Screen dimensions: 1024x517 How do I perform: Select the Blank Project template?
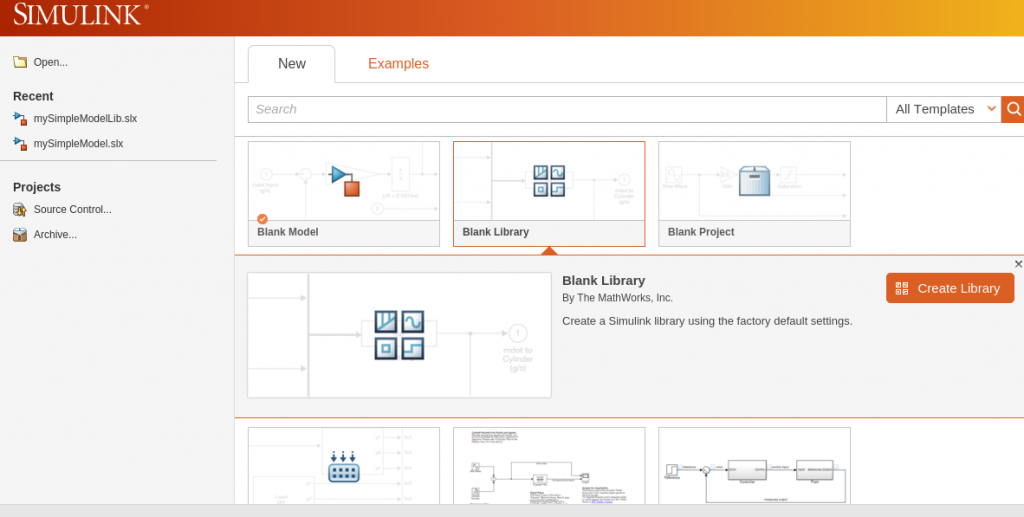click(754, 193)
